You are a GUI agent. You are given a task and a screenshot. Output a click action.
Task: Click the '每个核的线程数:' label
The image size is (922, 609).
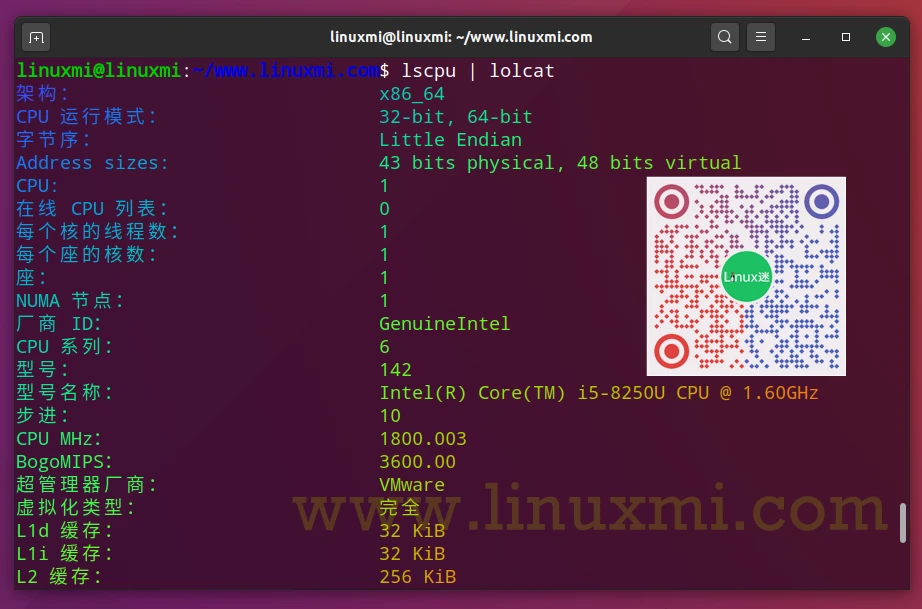tap(98, 232)
